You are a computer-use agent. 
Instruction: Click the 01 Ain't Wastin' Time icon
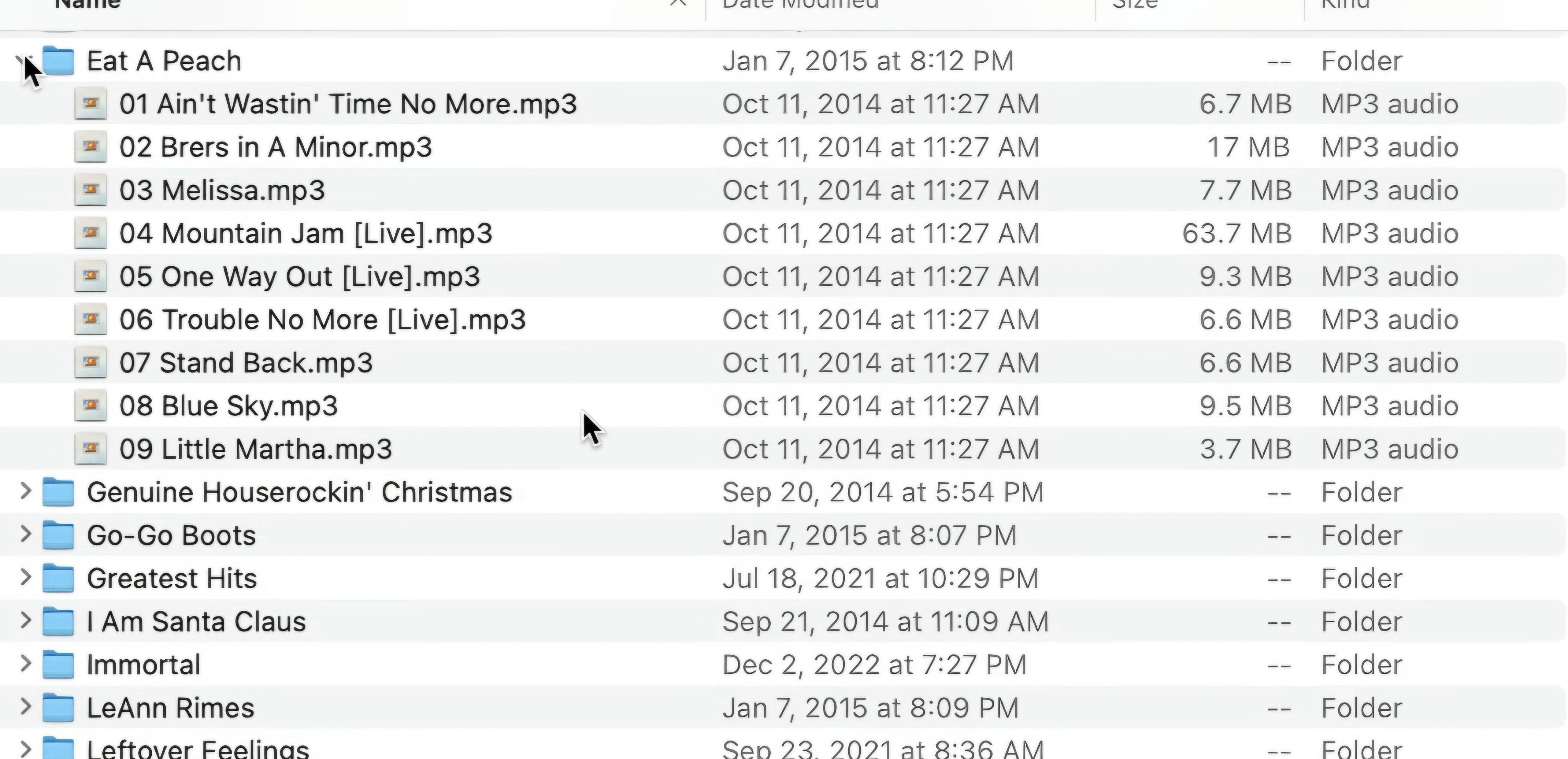pyautogui.click(x=91, y=103)
